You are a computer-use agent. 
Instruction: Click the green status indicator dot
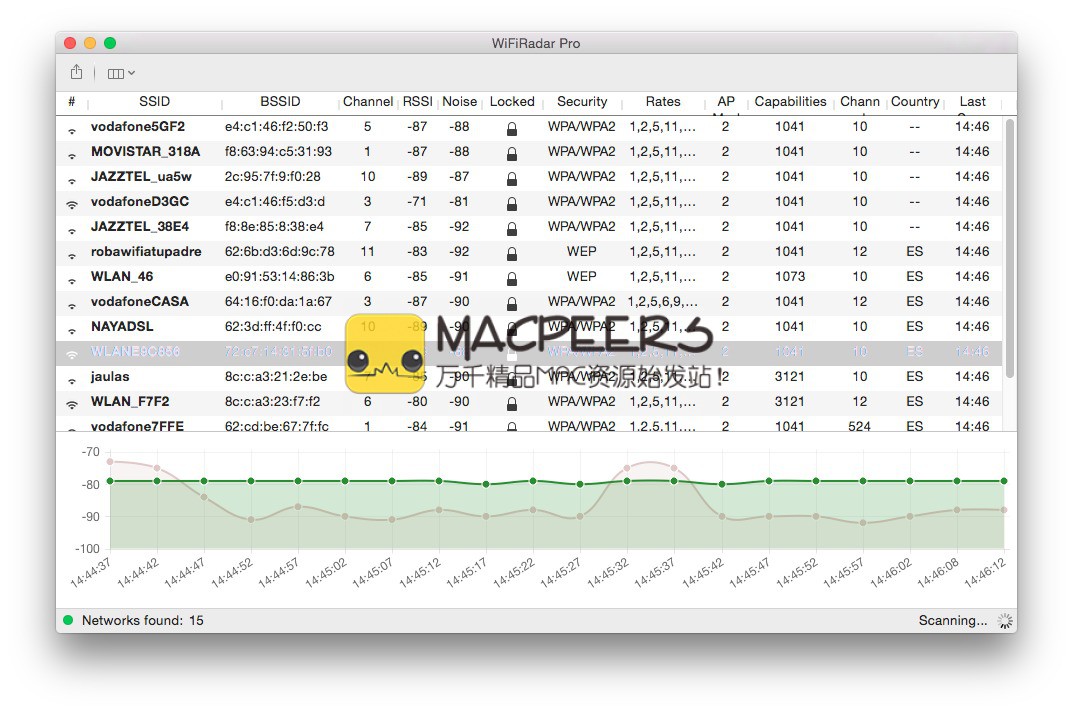pos(68,620)
